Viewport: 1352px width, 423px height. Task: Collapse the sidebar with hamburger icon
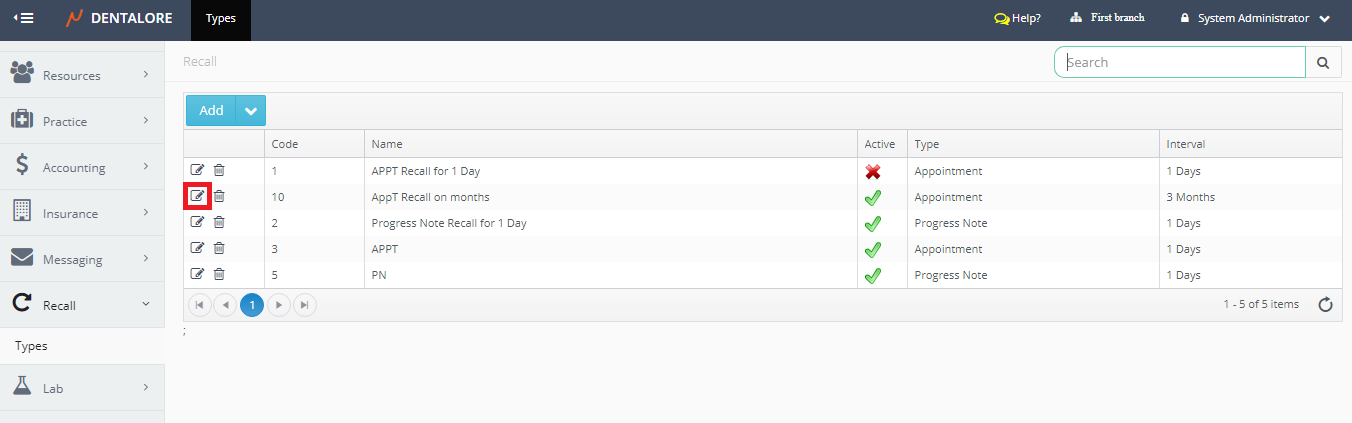(x=24, y=18)
